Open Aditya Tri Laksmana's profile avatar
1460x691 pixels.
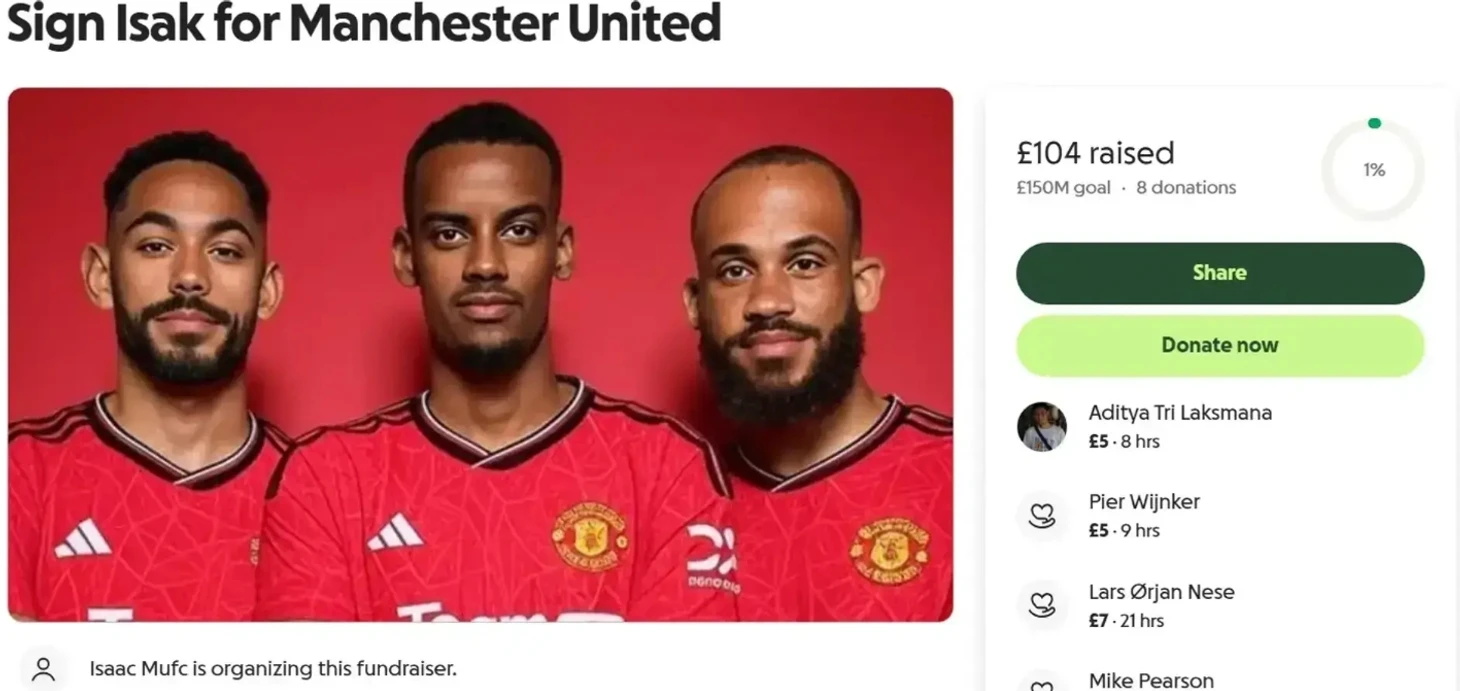coord(1042,427)
